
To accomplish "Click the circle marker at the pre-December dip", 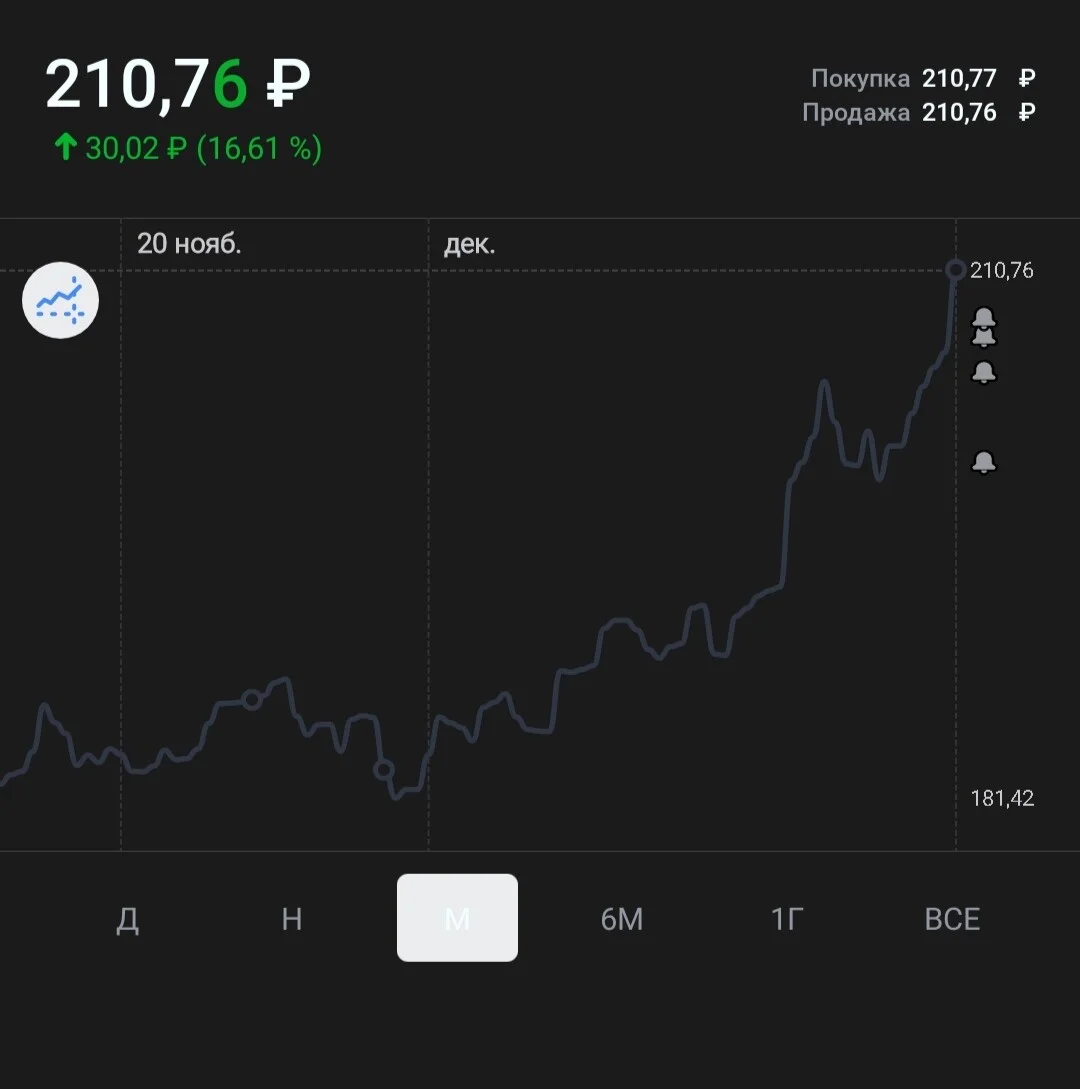I will point(384,770).
